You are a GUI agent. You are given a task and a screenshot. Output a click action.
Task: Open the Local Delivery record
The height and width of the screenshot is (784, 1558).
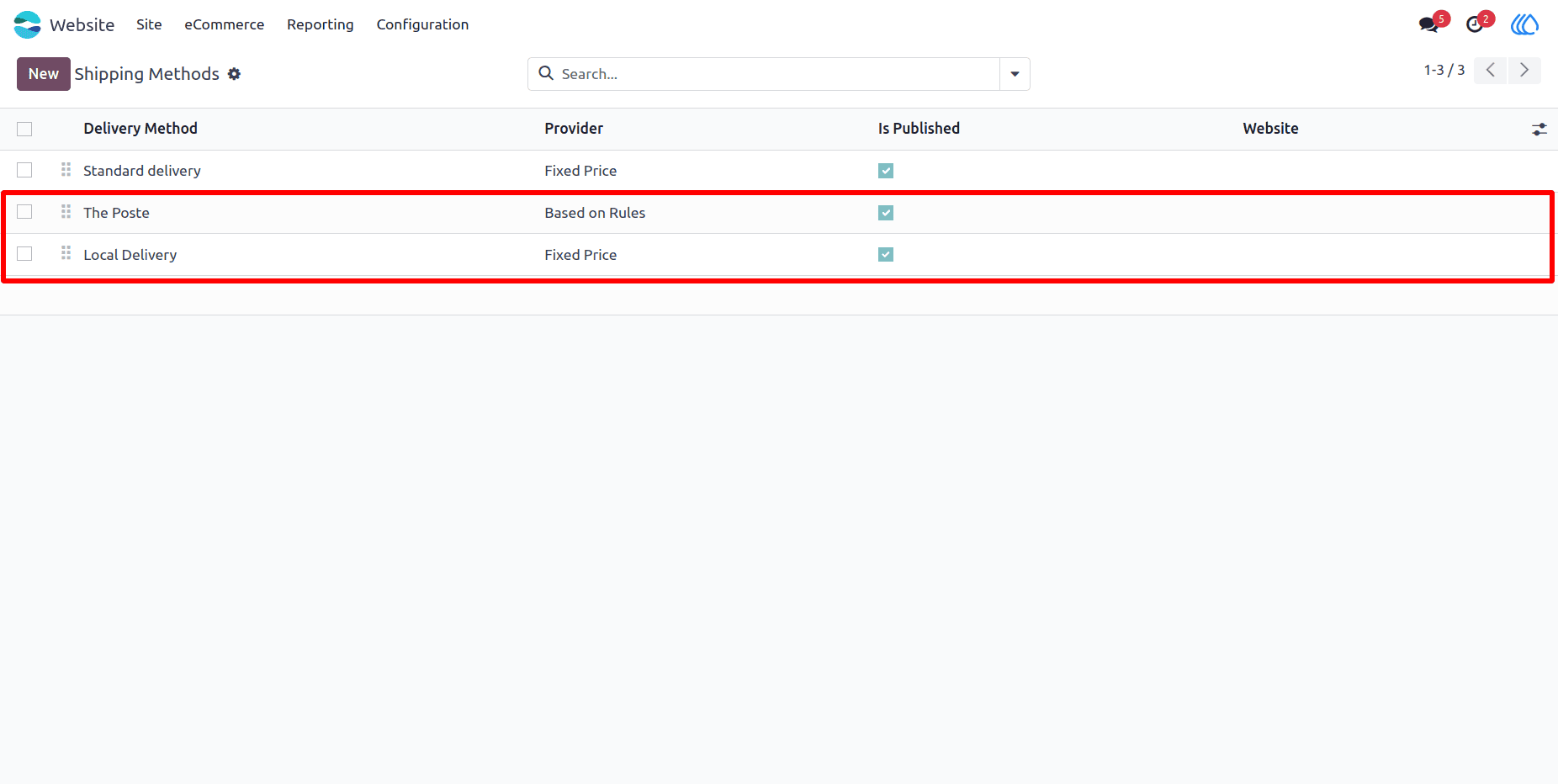(130, 255)
